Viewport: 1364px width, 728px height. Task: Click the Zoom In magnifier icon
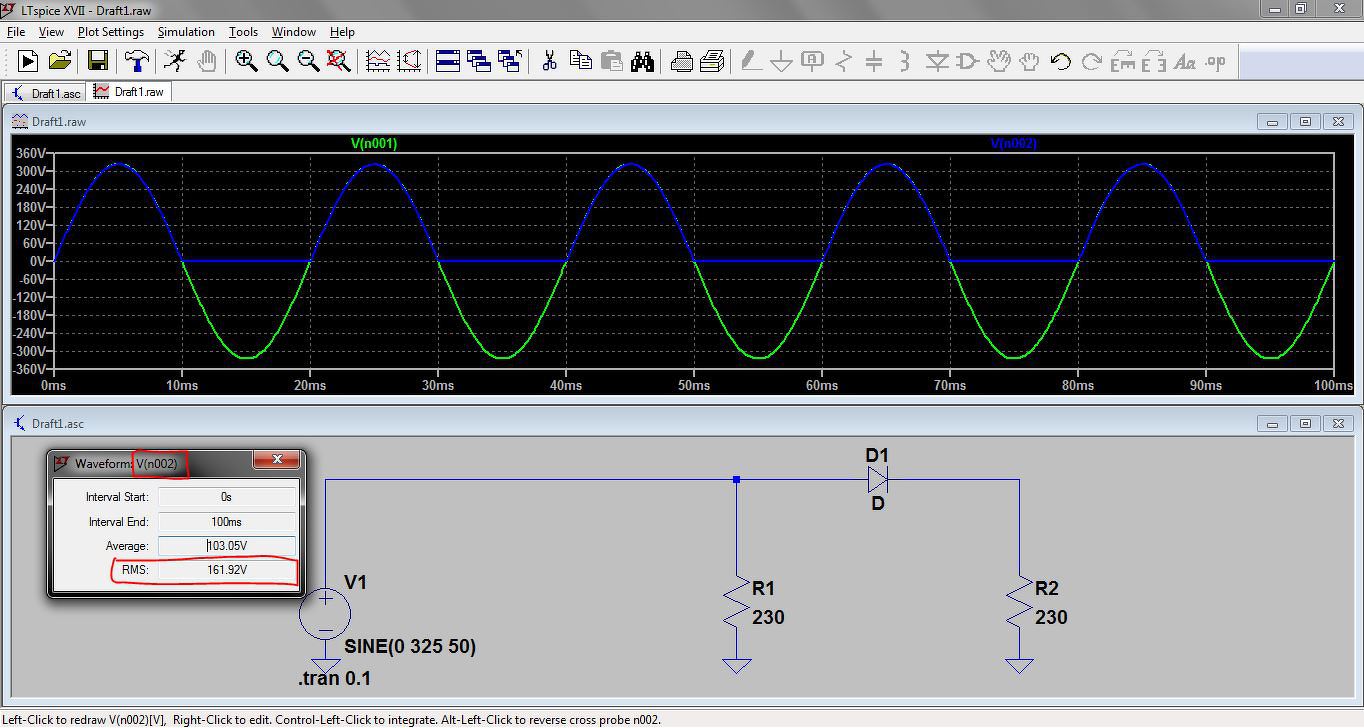tap(246, 62)
